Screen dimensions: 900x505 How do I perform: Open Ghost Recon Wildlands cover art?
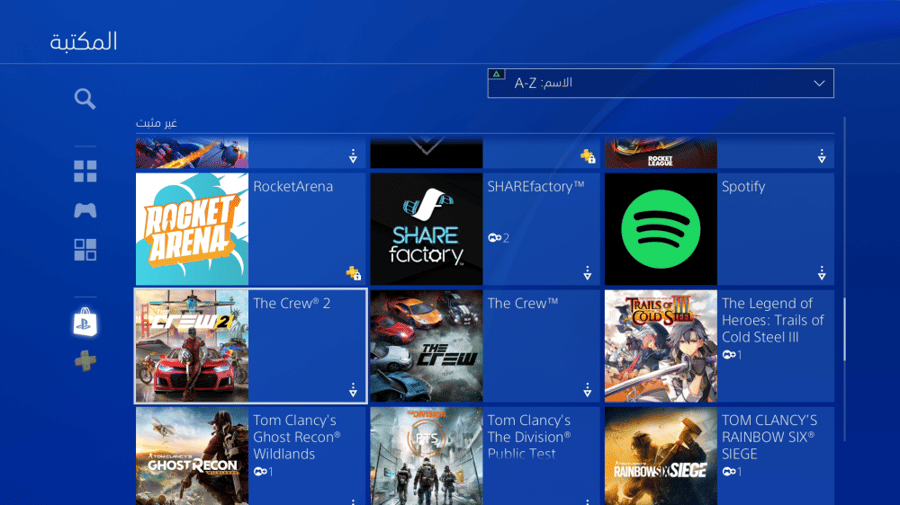[x=192, y=456]
